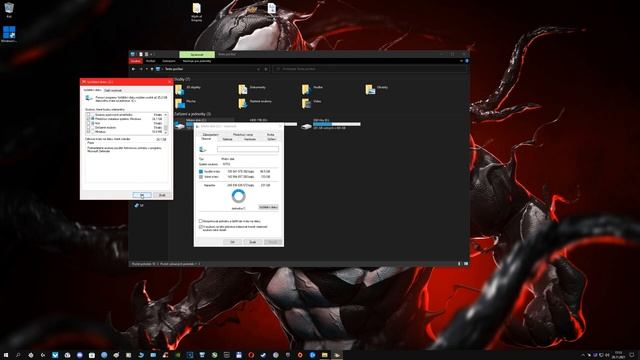640x360 pixels.
Task: Collapse the Zařízení a jednotky (3) group
Action: point(192,114)
